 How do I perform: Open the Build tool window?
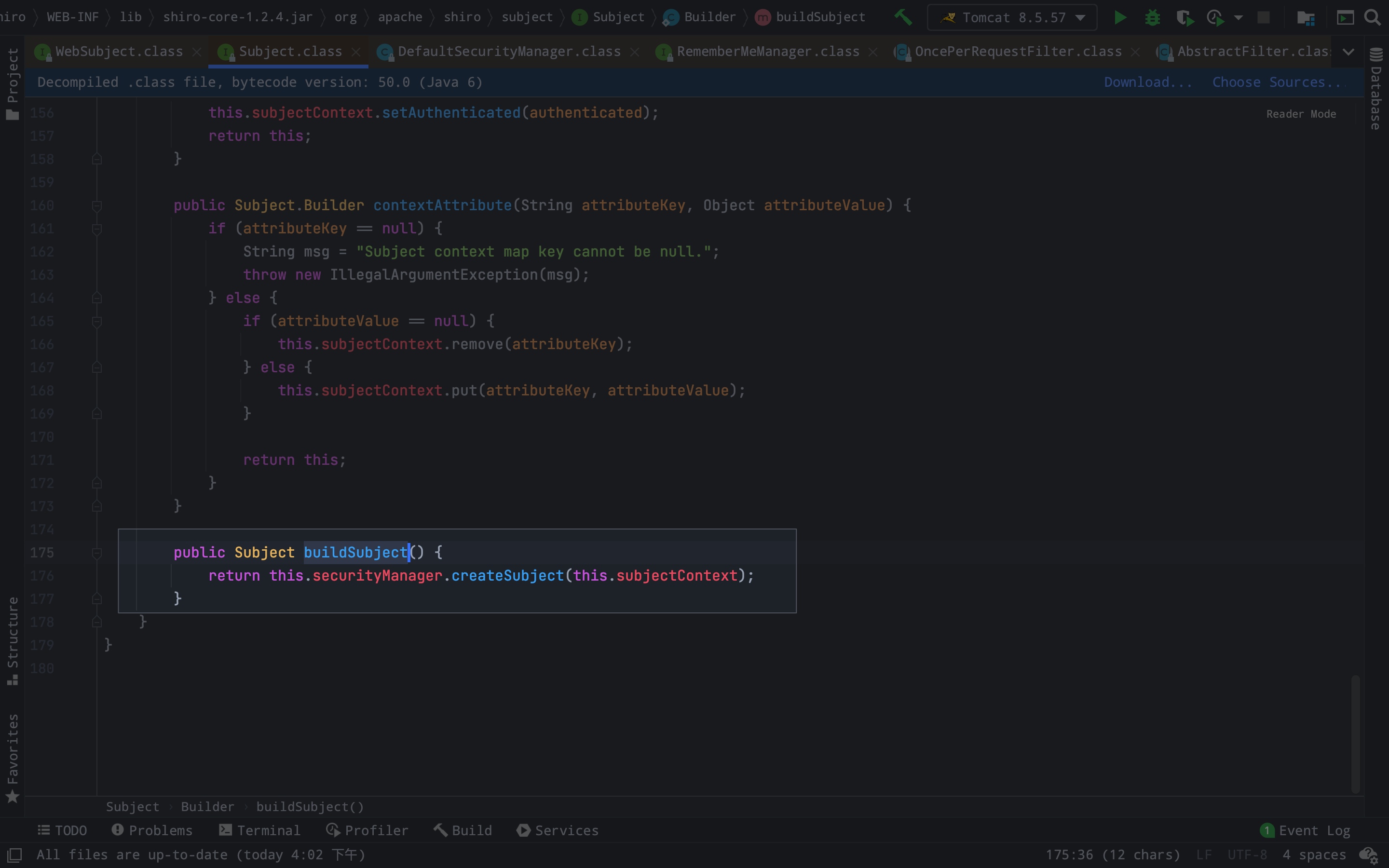tap(463, 830)
